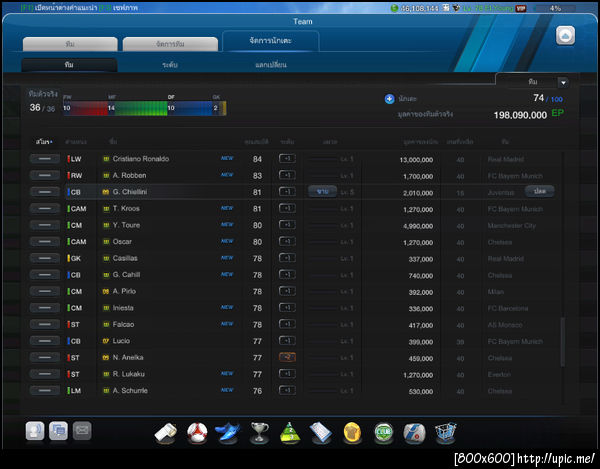The width and height of the screenshot is (600, 469).
Task: Switch to the first gray ทีม top tab
Action: [70, 44]
